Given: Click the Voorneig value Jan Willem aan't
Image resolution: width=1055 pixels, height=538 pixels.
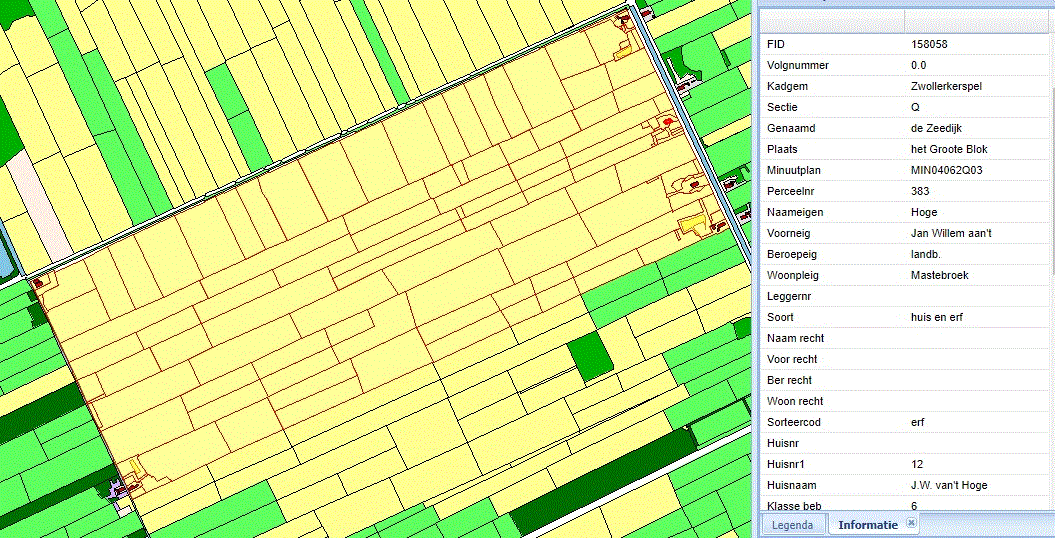Looking at the screenshot, I should [951, 233].
